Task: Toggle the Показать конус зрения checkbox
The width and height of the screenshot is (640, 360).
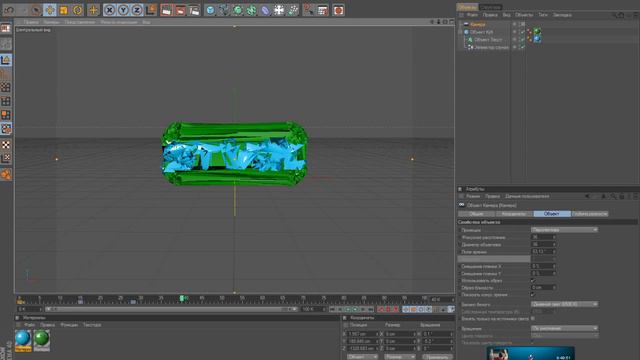Action: tap(533, 295)
